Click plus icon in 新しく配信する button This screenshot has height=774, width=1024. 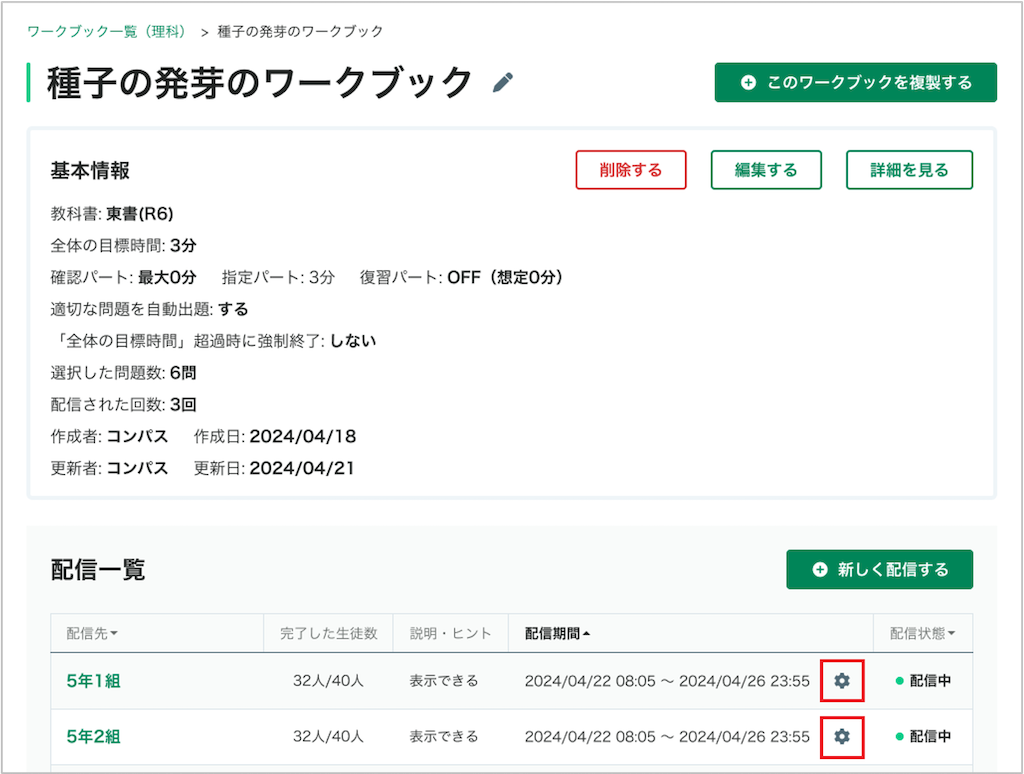(820, 570)
